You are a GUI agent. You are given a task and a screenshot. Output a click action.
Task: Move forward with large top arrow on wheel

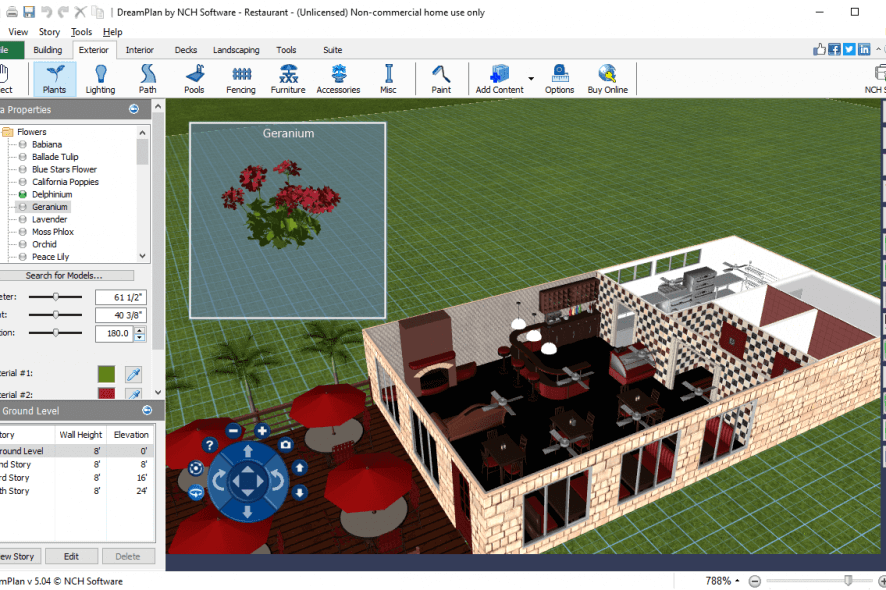(x=247, y=451)
